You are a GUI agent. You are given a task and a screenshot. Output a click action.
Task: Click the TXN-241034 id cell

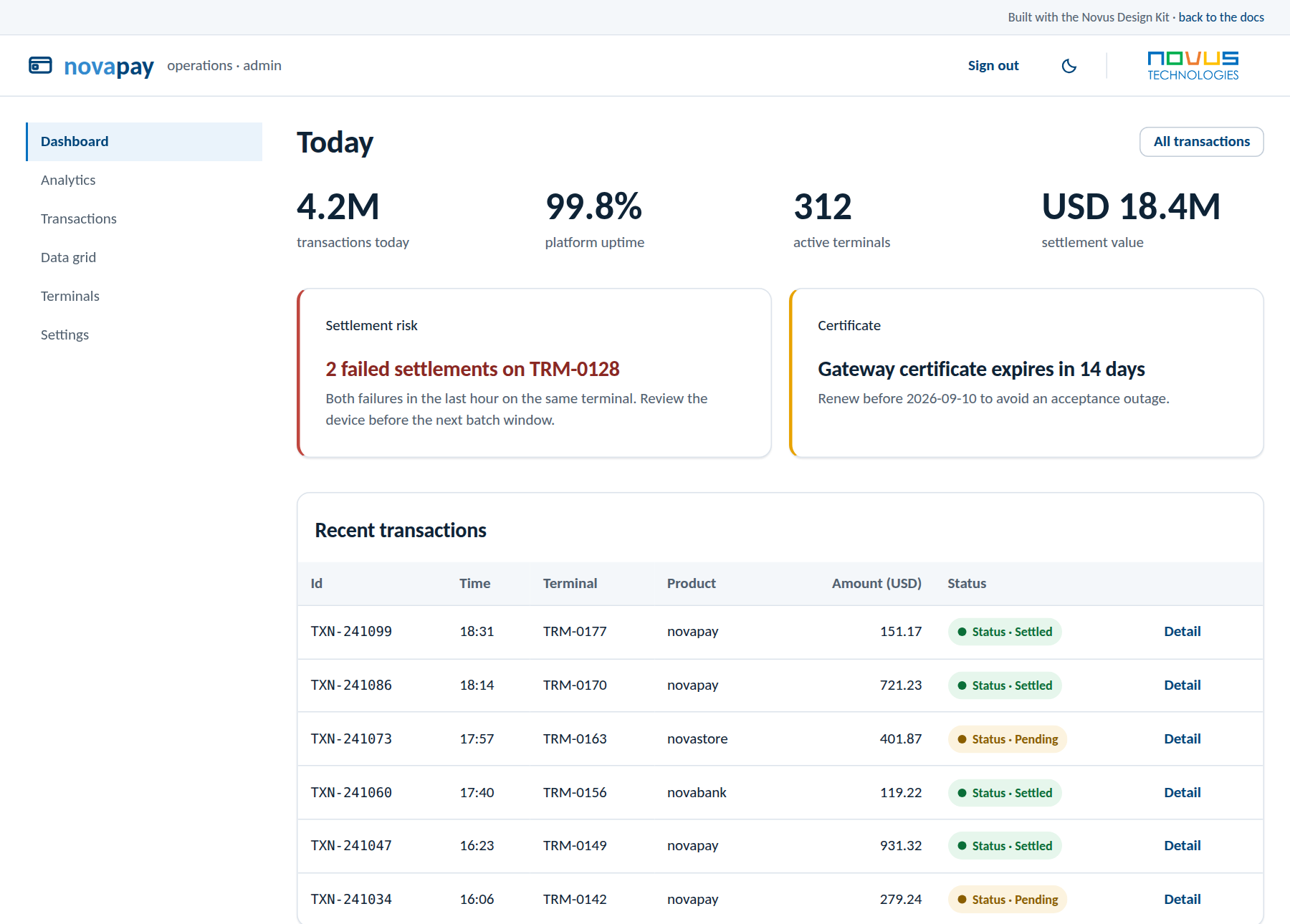351,900
